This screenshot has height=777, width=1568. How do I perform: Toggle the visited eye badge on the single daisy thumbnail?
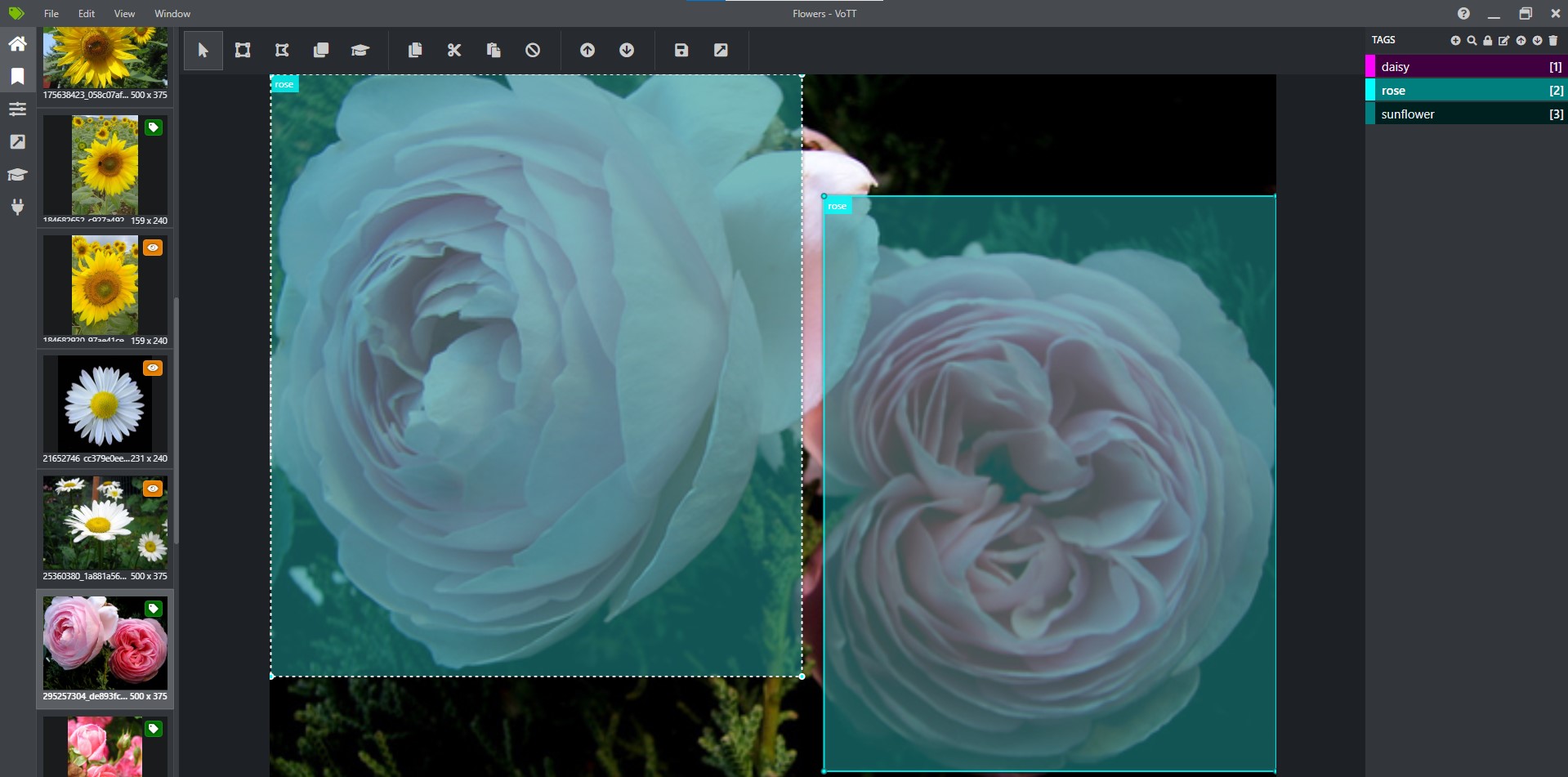pyautogui.click(x=153, y=368)
